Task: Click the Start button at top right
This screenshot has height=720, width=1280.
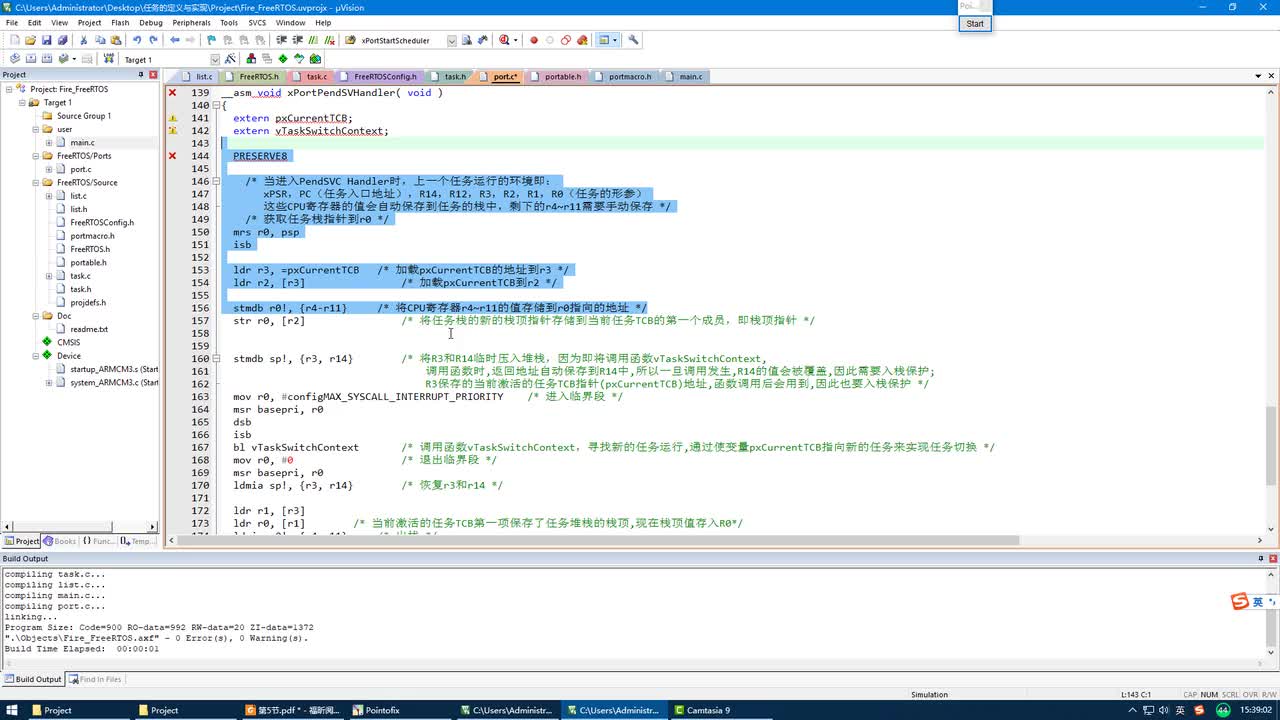Action: click(x=975, y=23)
